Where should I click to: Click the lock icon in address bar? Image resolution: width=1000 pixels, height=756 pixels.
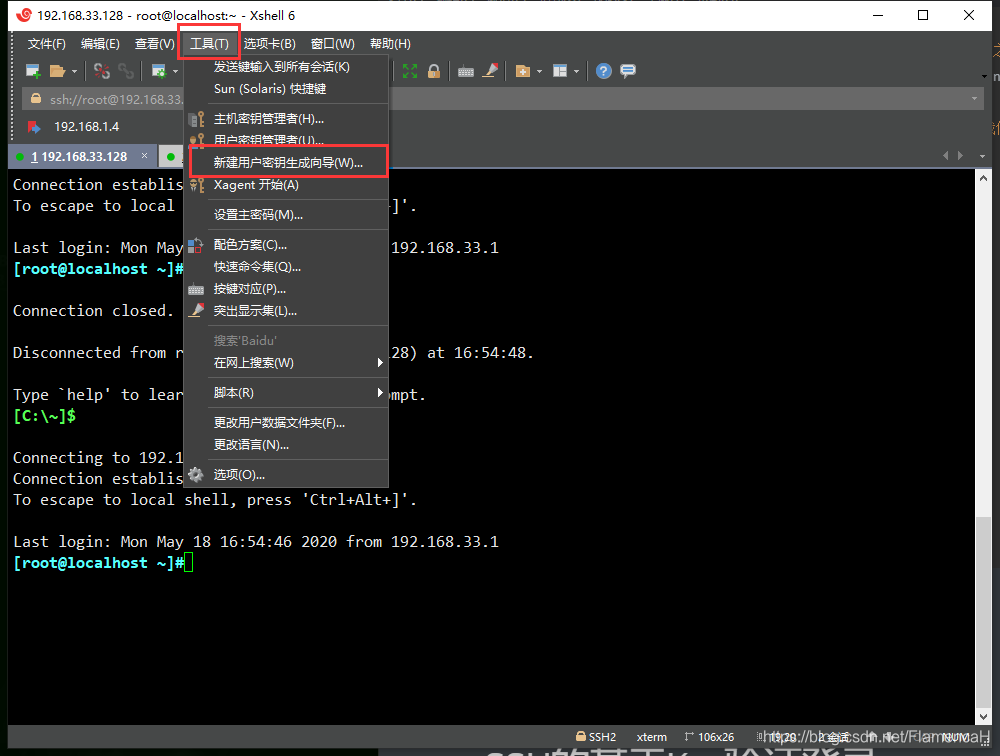(x=36, y=99)
